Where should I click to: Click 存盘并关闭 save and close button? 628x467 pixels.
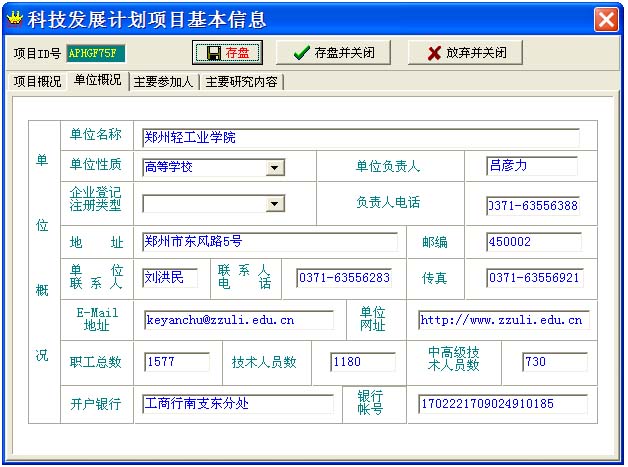point(333,53)
